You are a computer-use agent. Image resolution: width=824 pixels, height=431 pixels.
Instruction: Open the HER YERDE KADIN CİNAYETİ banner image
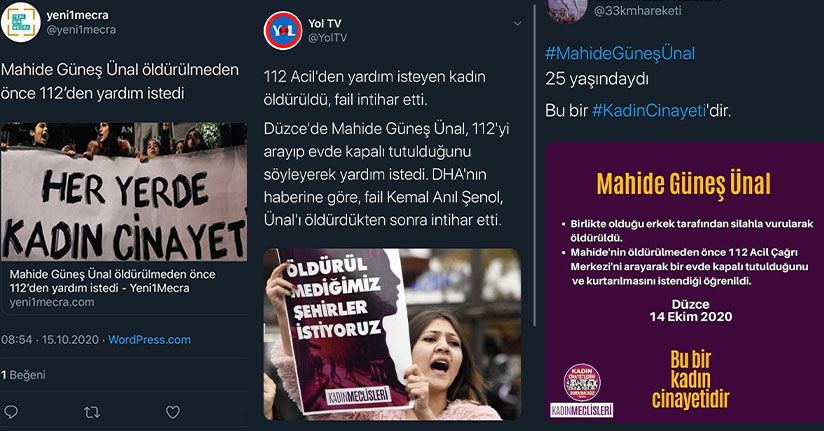click(x=124, y=192)
